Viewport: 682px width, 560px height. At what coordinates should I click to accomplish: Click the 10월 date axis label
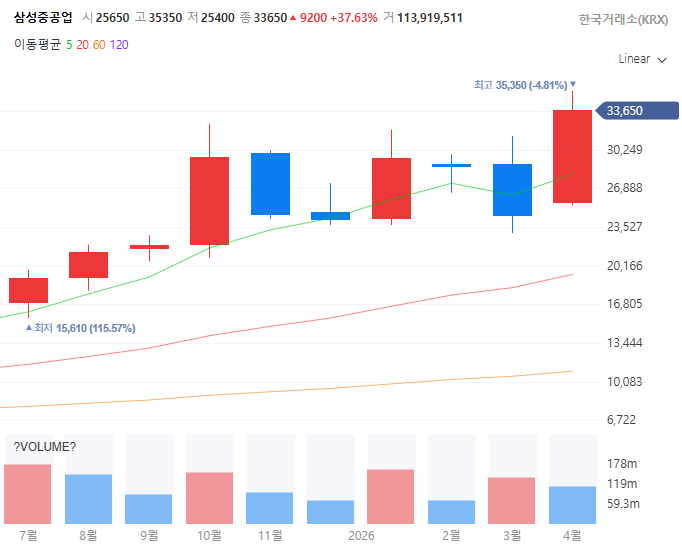click(x=209, y=536)
